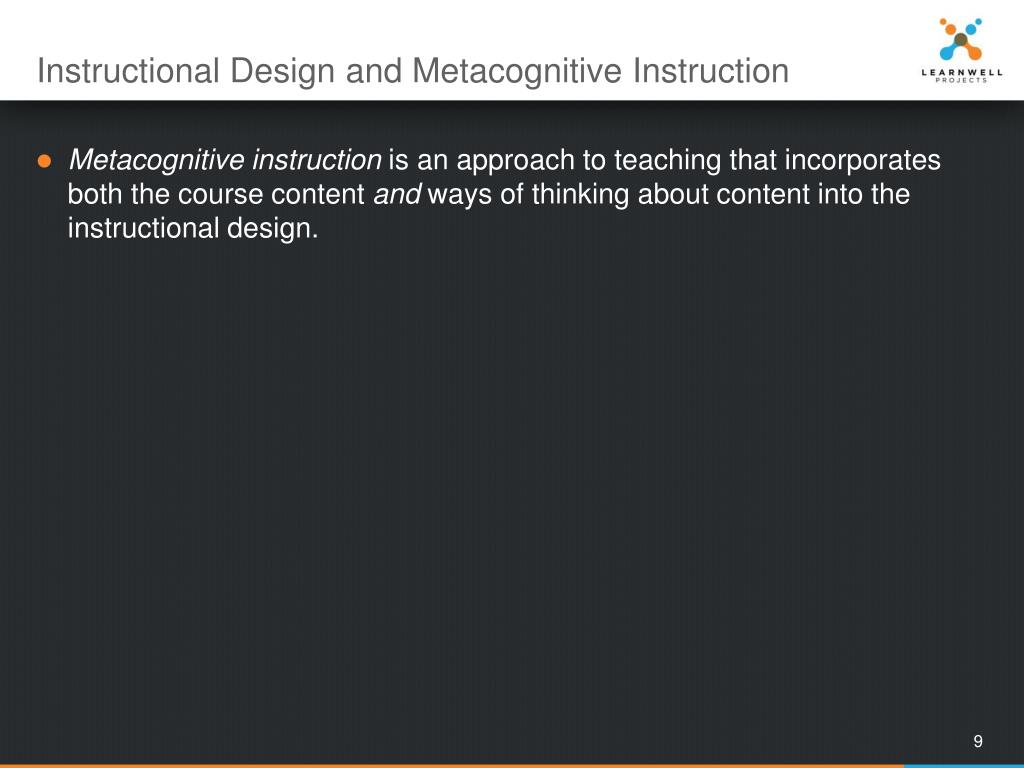
Task: Click the orange bullet point marker
Action: pos(44,161)
